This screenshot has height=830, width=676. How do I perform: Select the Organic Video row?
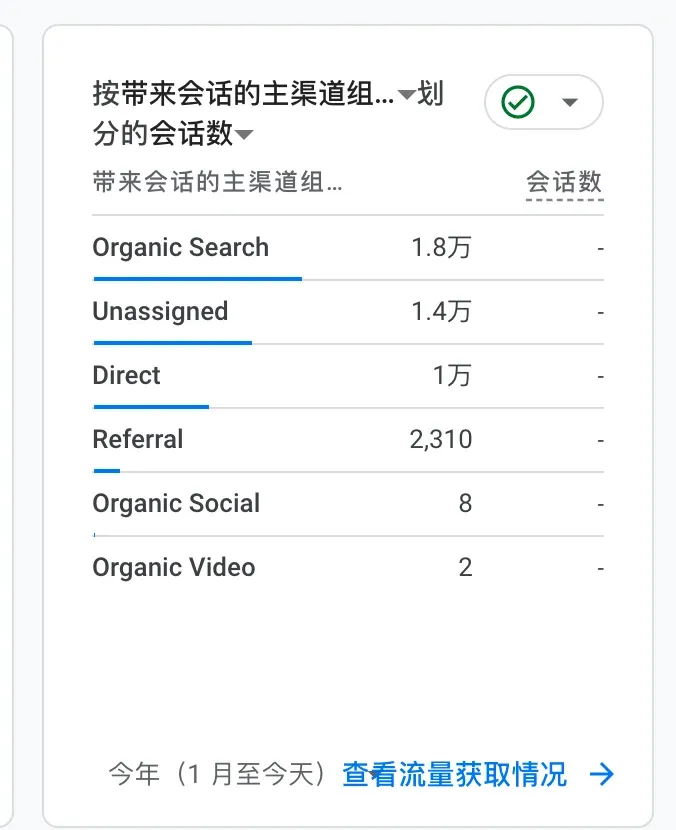pos(174,567)
